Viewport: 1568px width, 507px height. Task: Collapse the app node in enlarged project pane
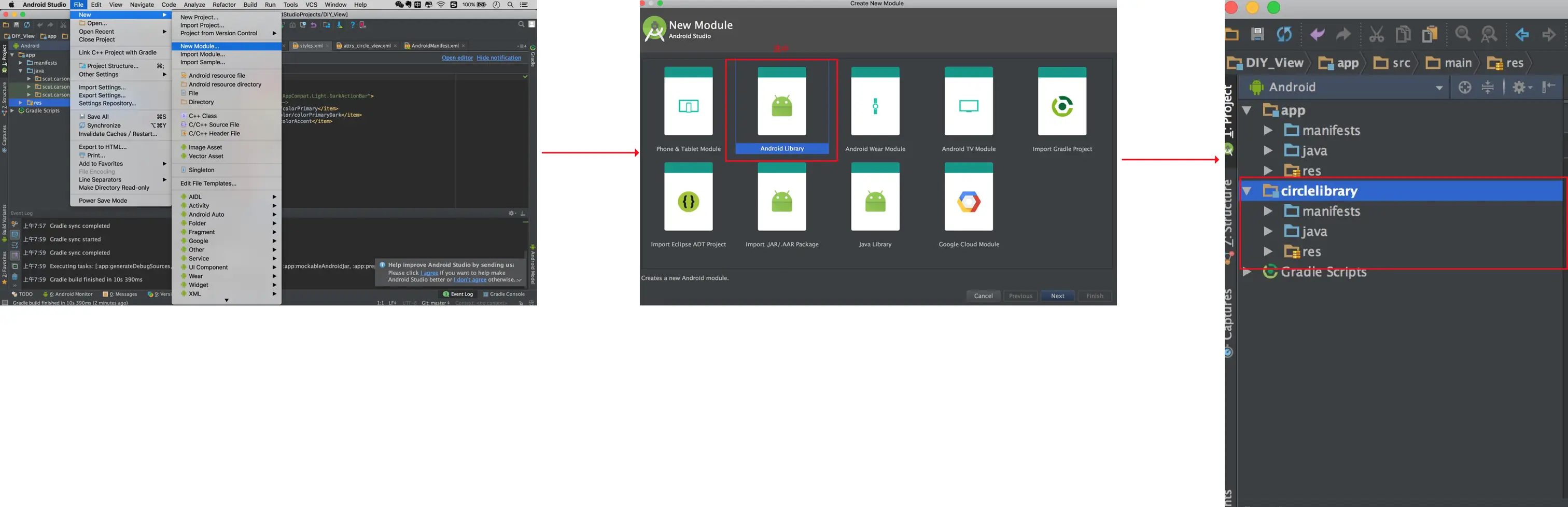tap(1247, 111)
